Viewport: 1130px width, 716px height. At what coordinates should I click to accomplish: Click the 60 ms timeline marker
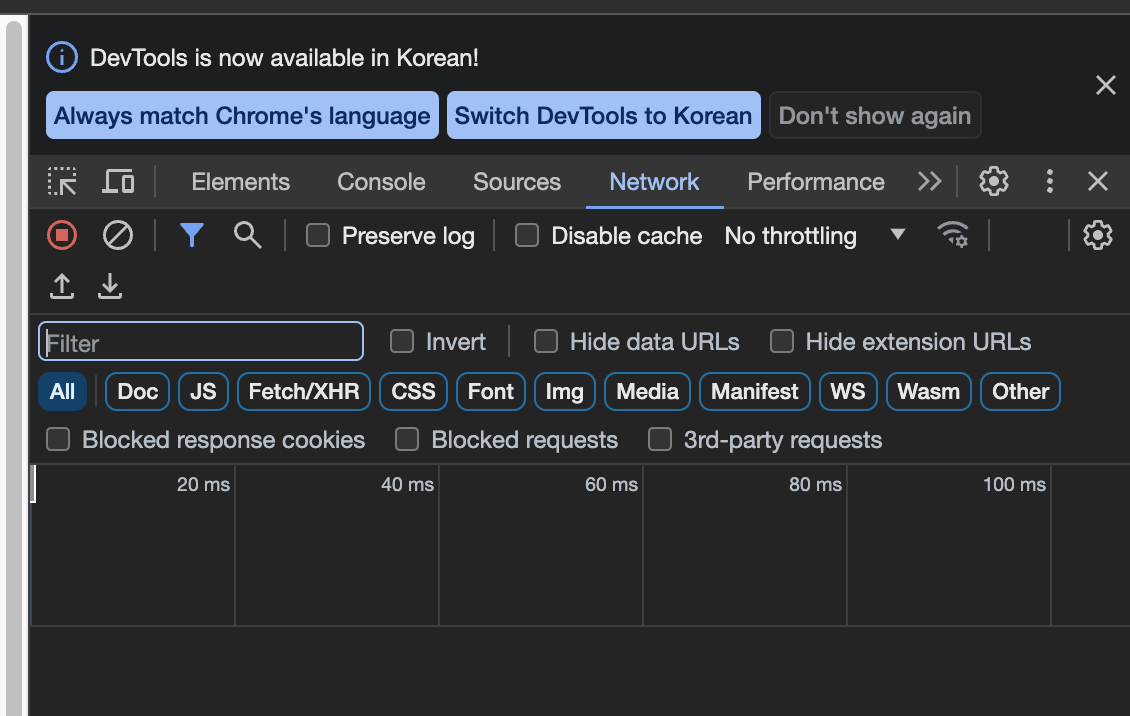[611, 485]
